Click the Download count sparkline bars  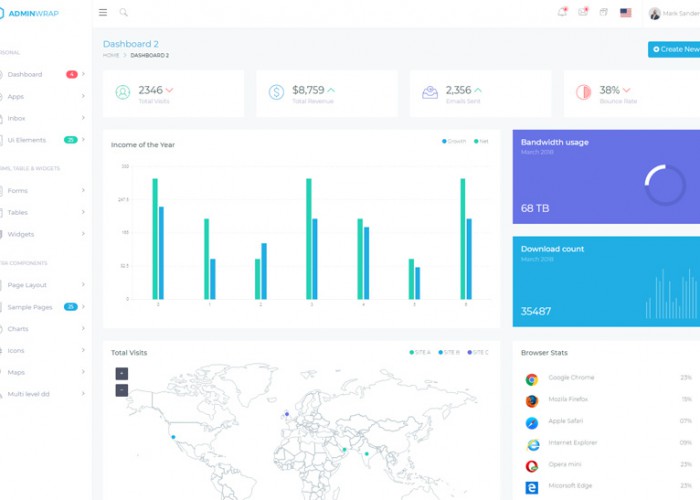(672, 293)
